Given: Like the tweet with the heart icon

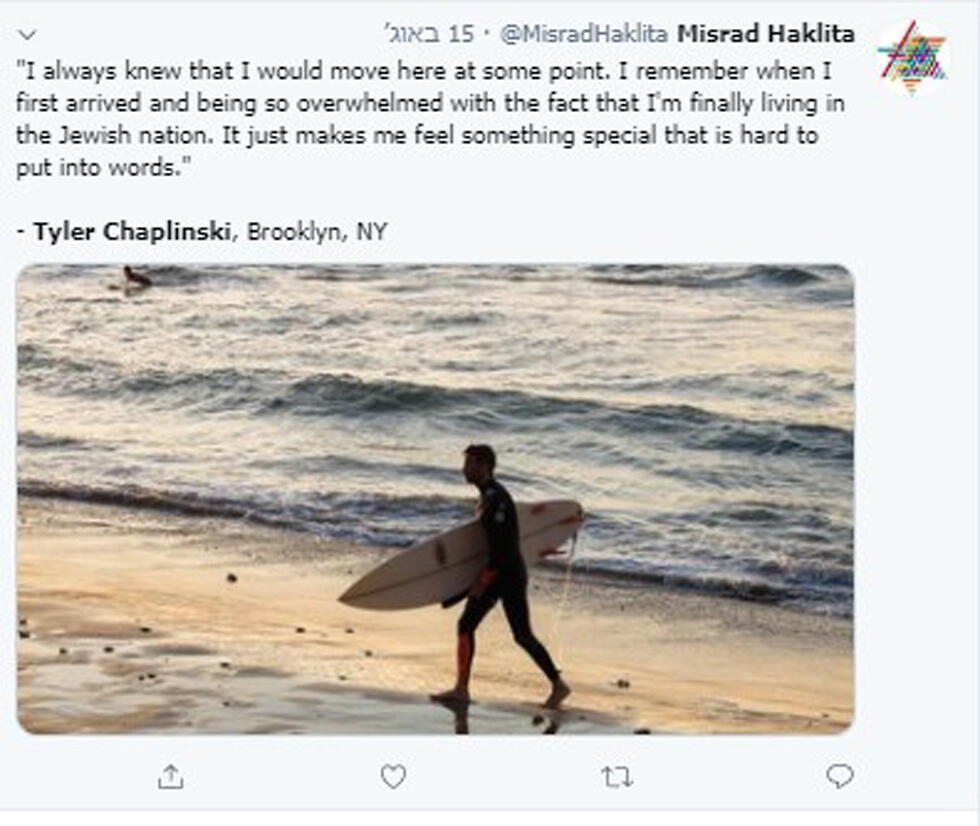Looking at the screenshot, I should [x=393, y=776].
